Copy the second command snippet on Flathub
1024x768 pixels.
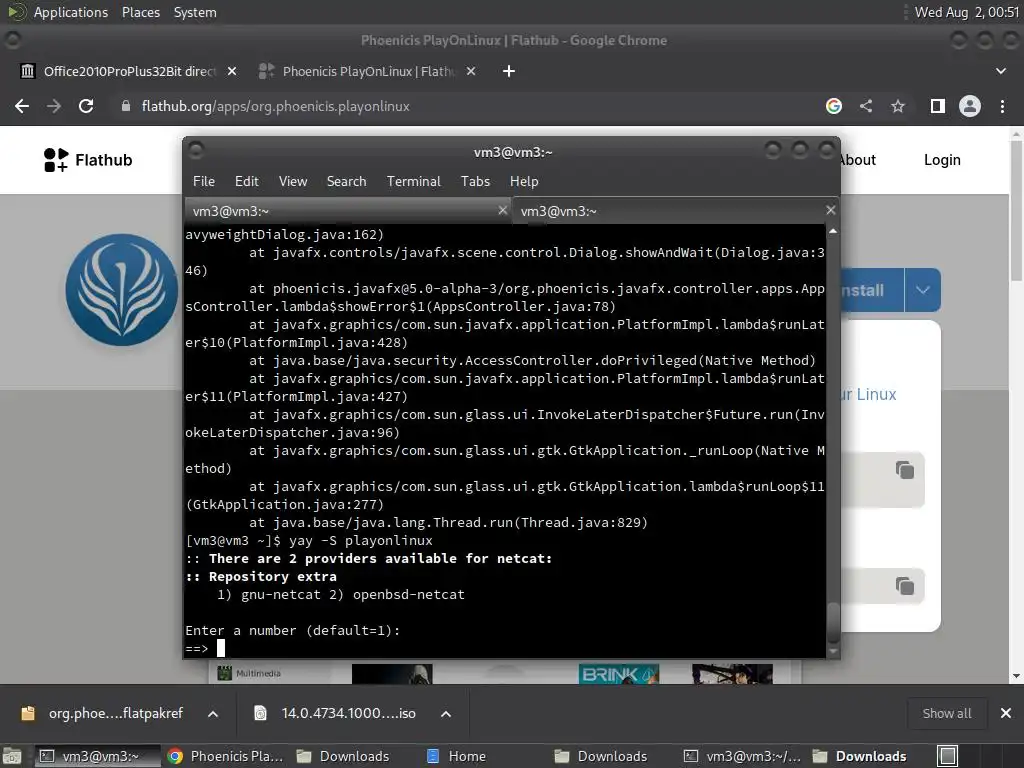click(904, 586)
